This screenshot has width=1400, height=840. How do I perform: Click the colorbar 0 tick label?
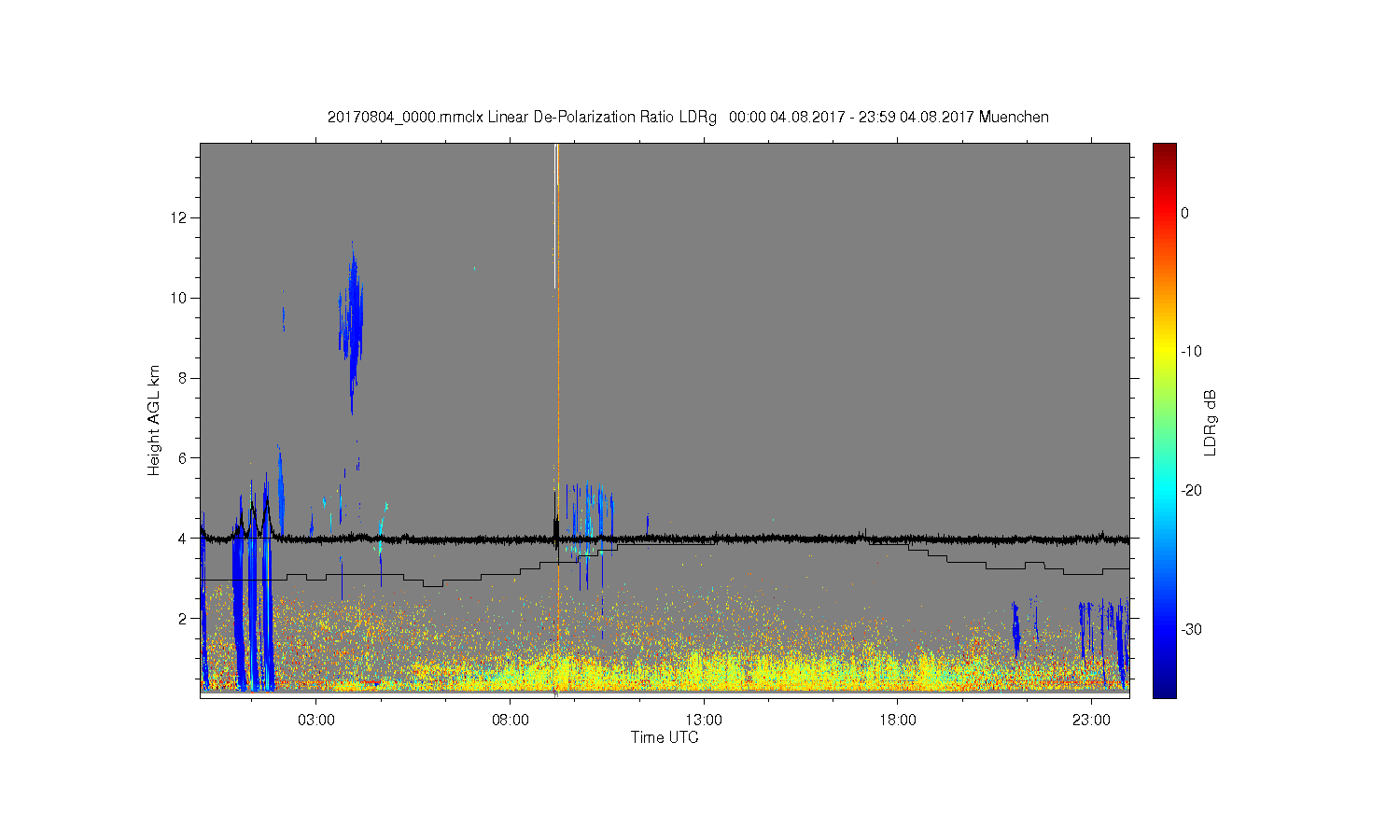click(x=1184, y=213)
